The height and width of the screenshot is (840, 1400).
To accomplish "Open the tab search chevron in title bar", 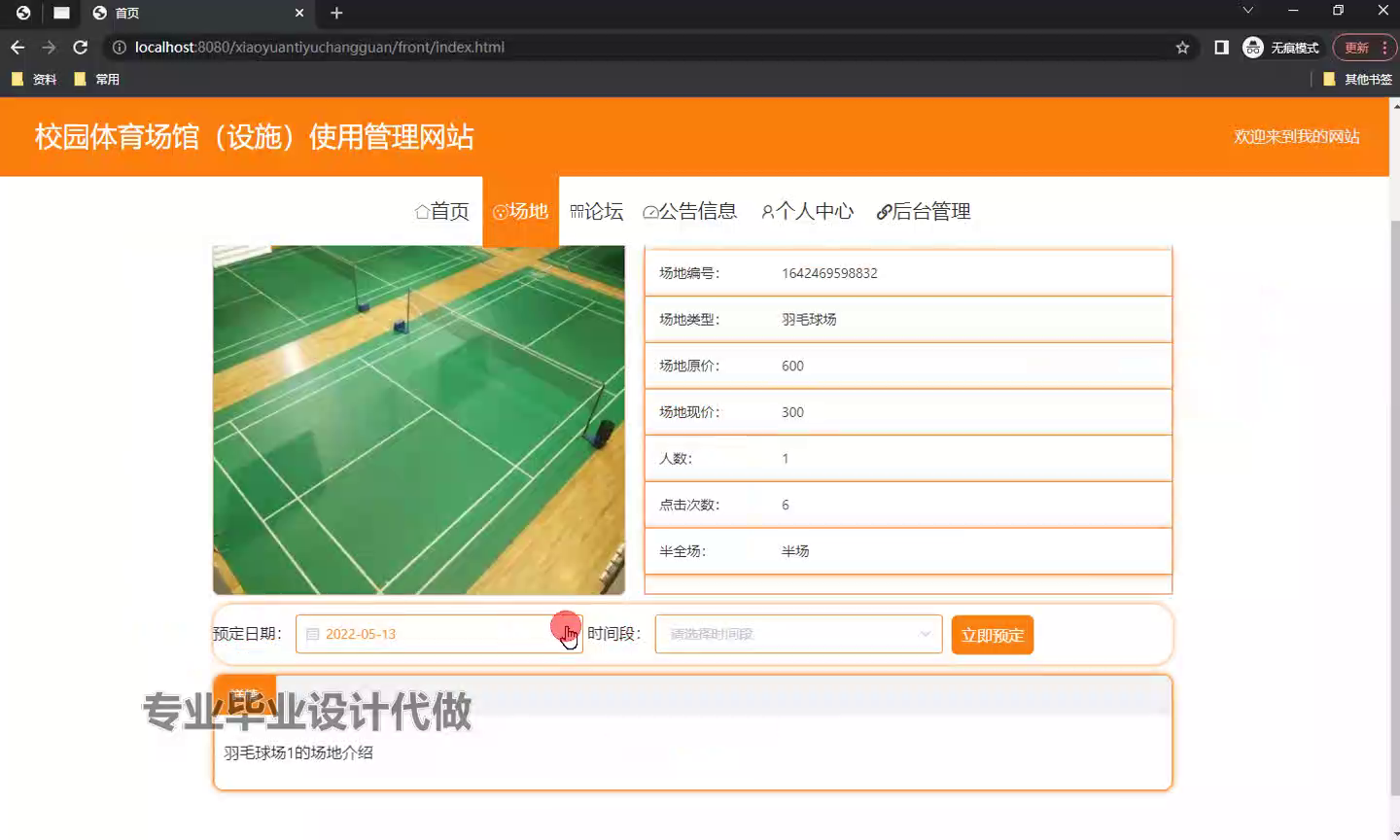I will pyautogui.click(x=1247, y=11).
